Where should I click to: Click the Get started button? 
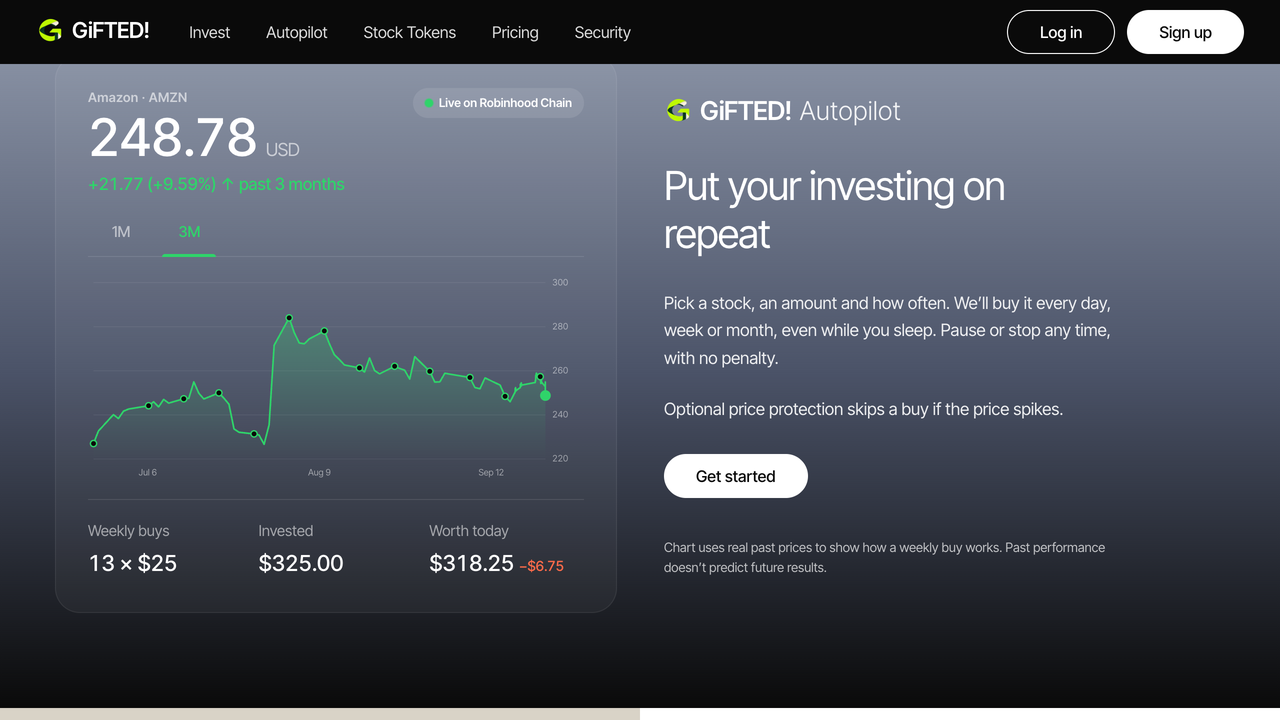pos(736,476)
